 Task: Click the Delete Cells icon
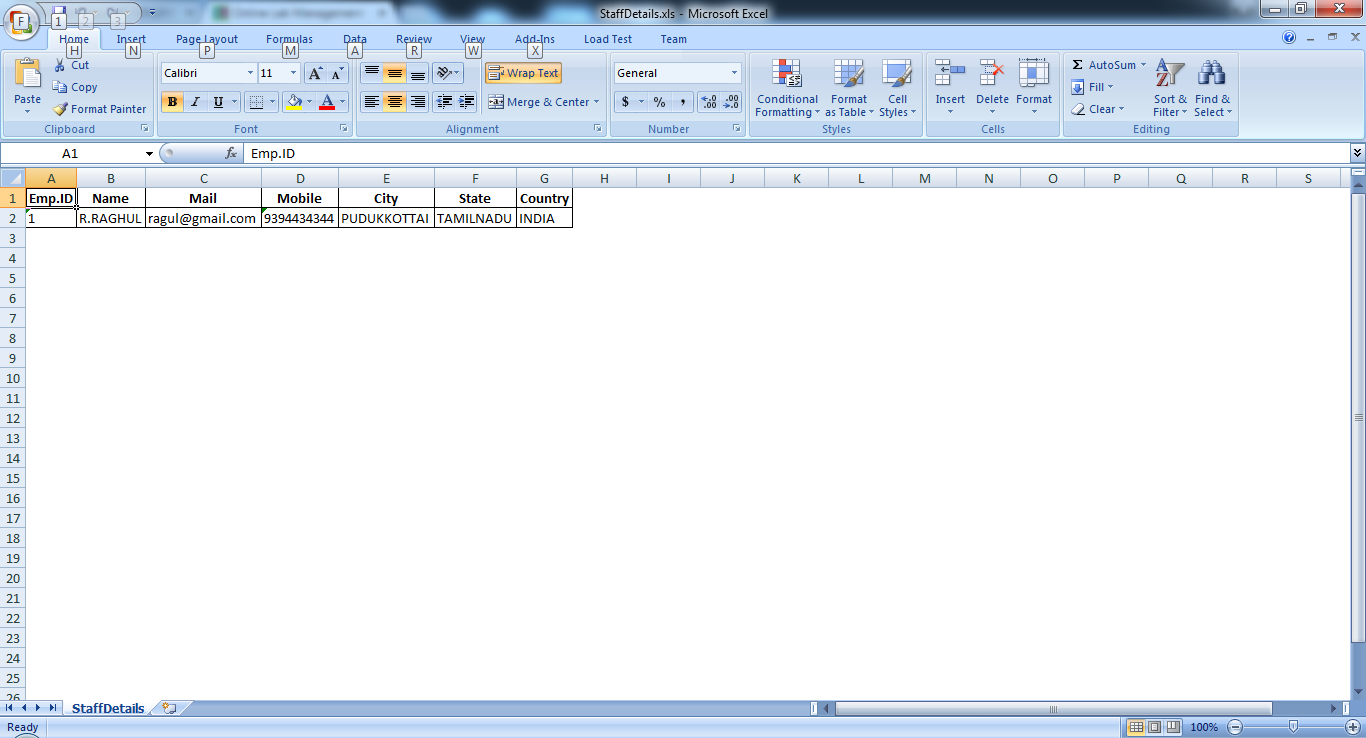coord(992,75)
